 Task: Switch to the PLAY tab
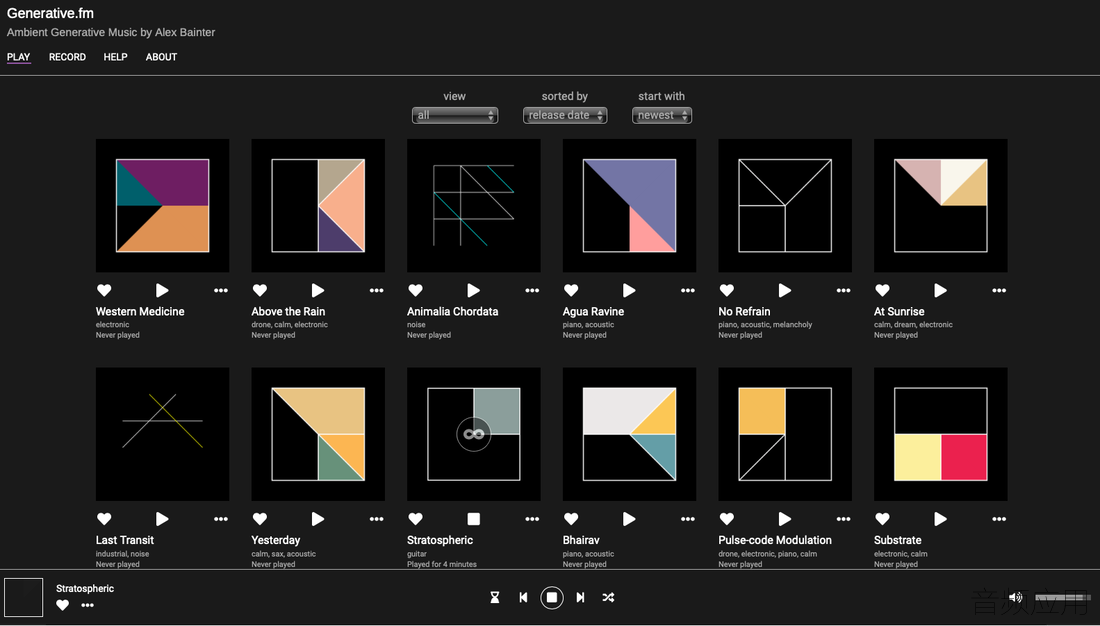[x=19, y=57]
